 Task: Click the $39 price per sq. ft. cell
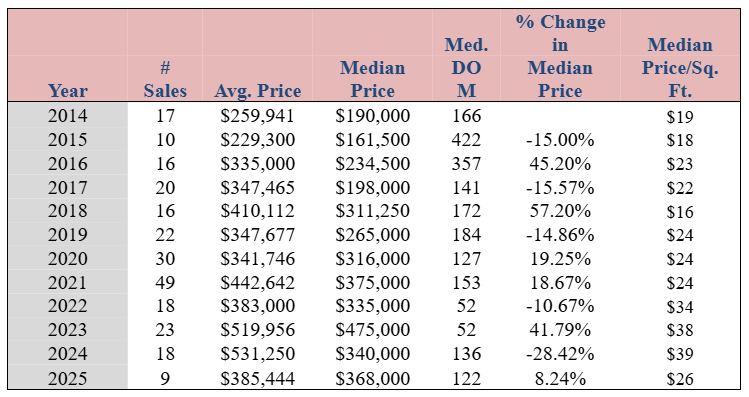click(680, 354)
